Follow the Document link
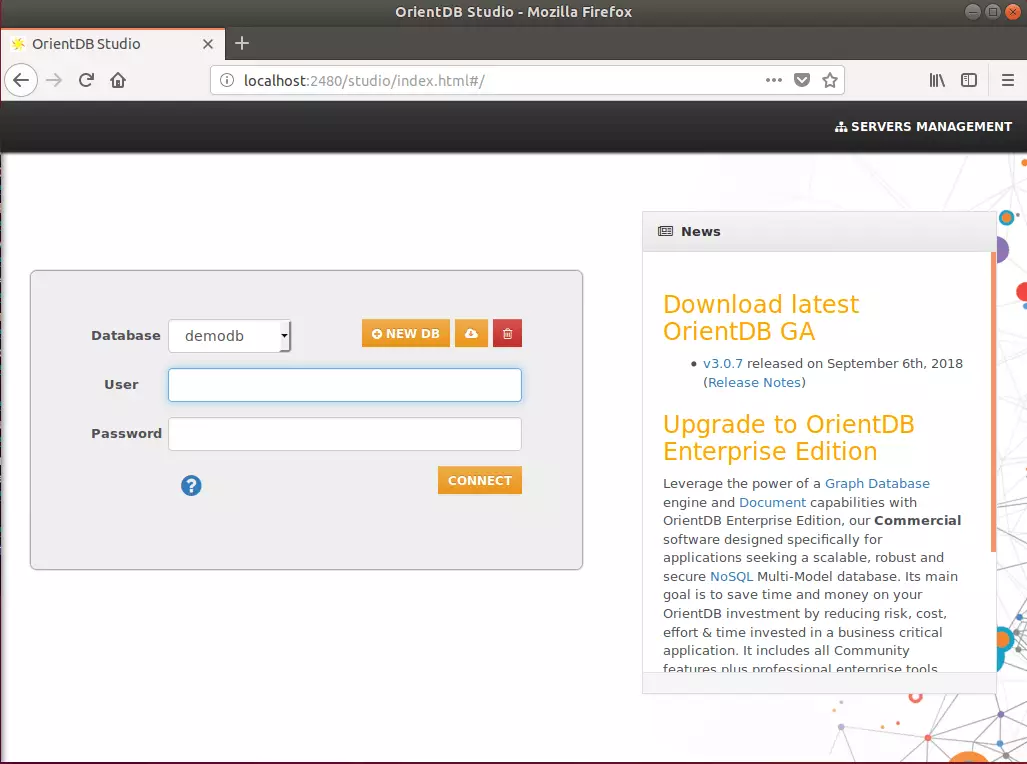 (772, 503)
